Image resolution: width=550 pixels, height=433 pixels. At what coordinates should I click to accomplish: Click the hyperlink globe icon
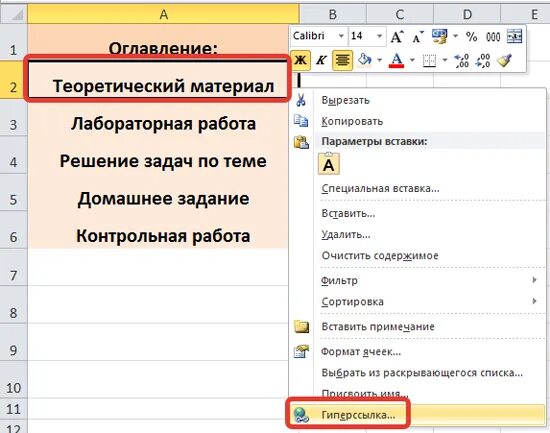(301, 415)
